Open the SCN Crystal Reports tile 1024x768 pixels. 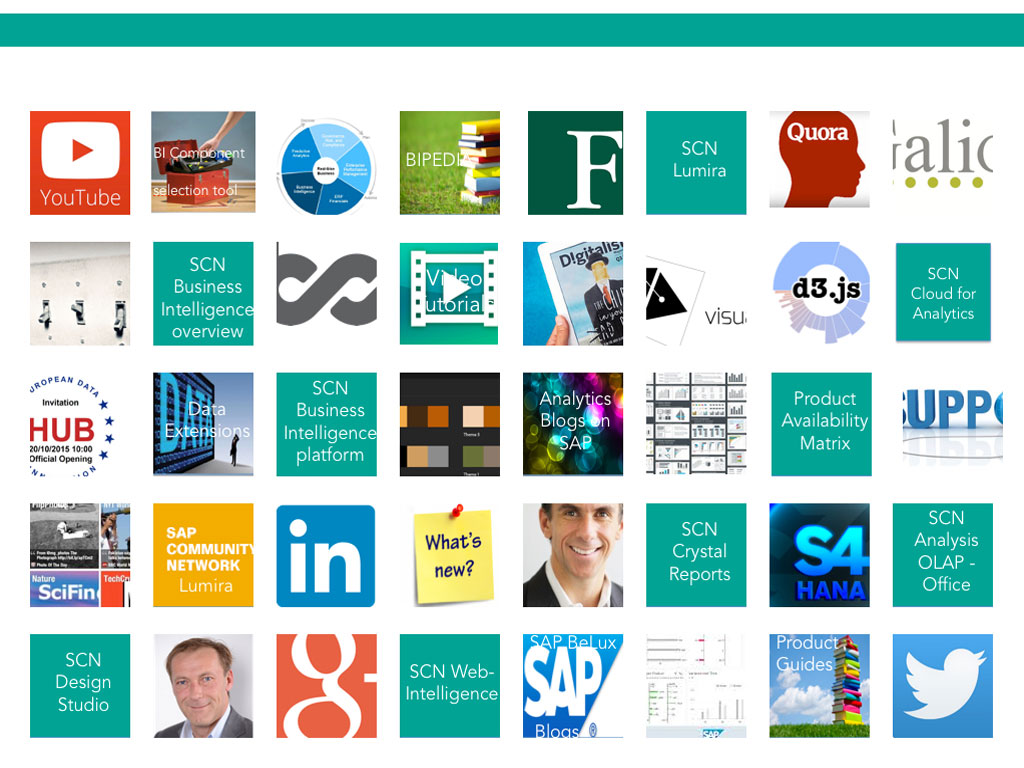(696, 555)
